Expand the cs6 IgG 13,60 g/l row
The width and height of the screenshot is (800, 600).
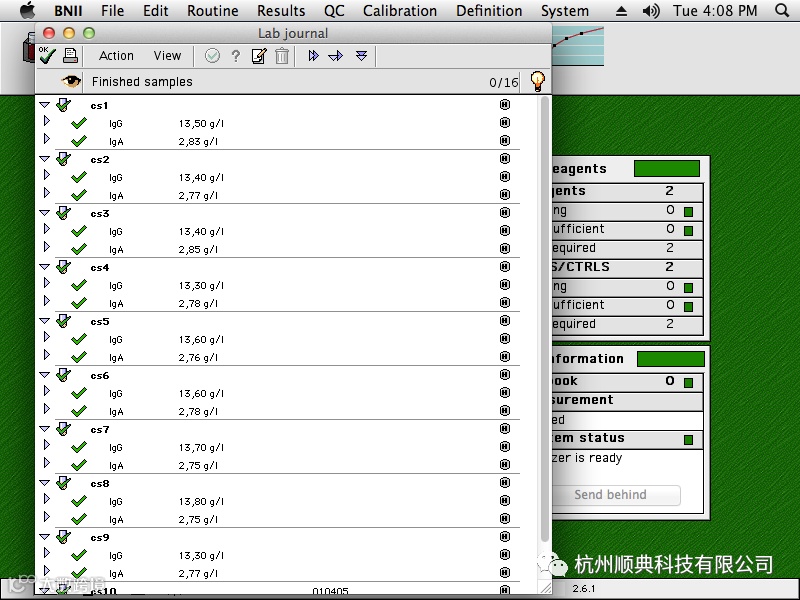[47, 391]
